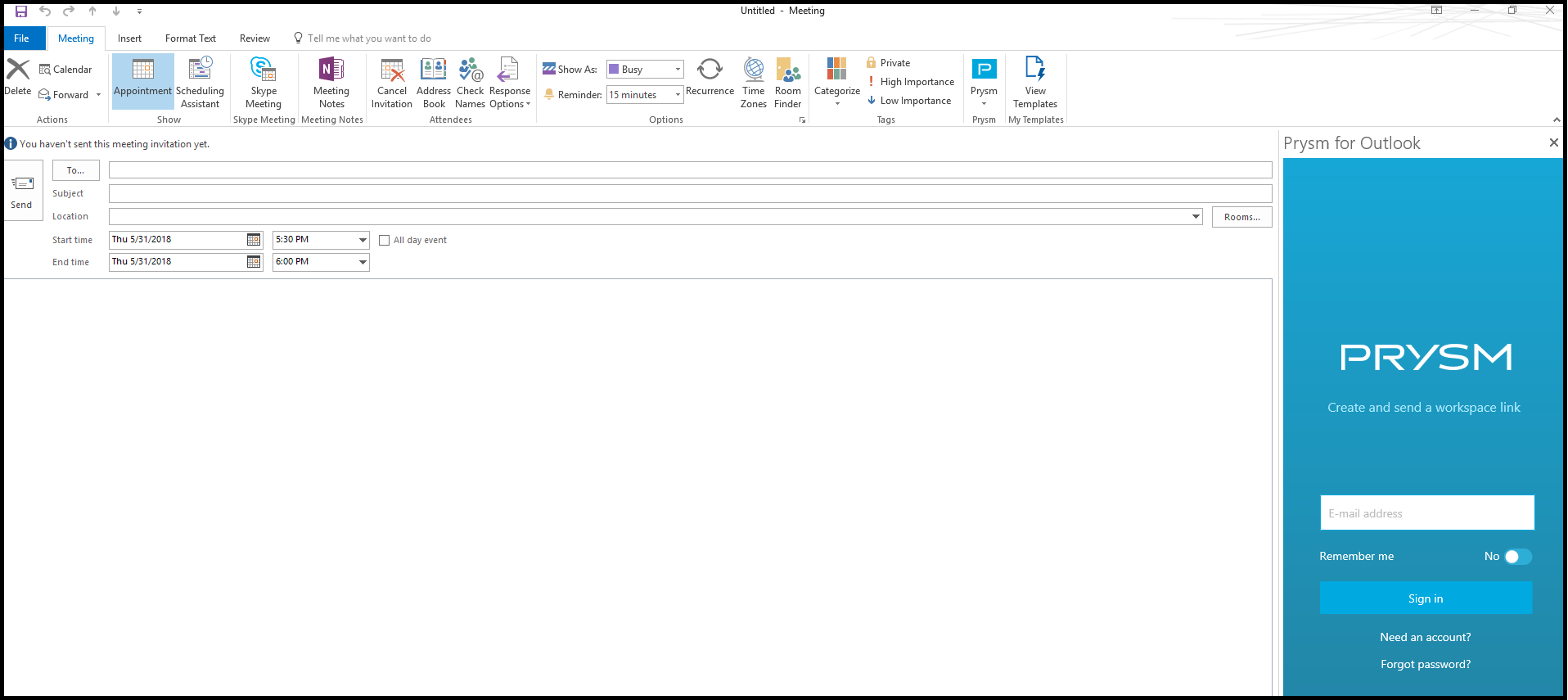This screenshot has height=700, width=1568.
Task: Open the File tab
Action: (x=24, y=38)
